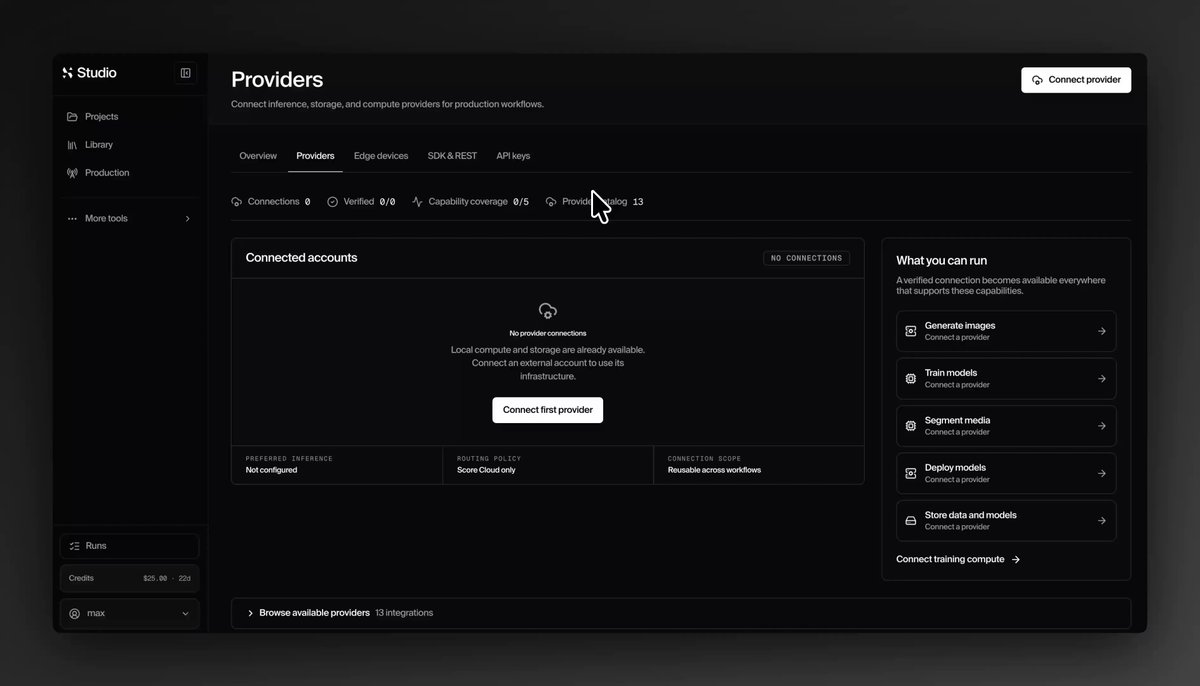
Task: Open Projects via its folder icon
Action: (72, 117)
